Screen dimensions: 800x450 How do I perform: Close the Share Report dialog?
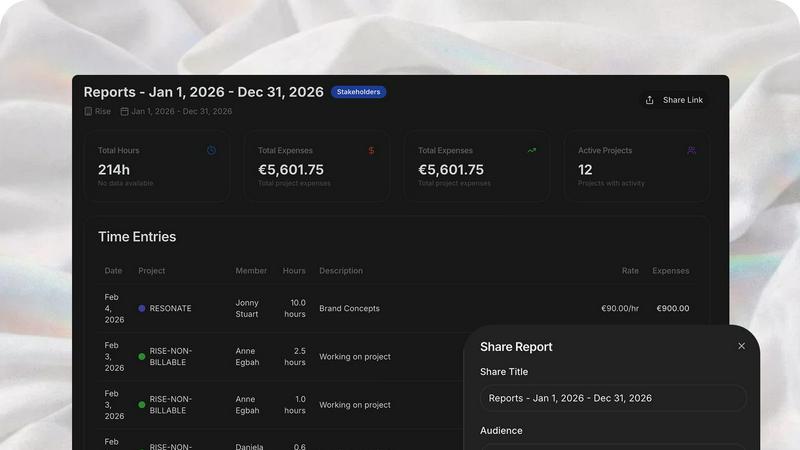(x=741, y=346)
